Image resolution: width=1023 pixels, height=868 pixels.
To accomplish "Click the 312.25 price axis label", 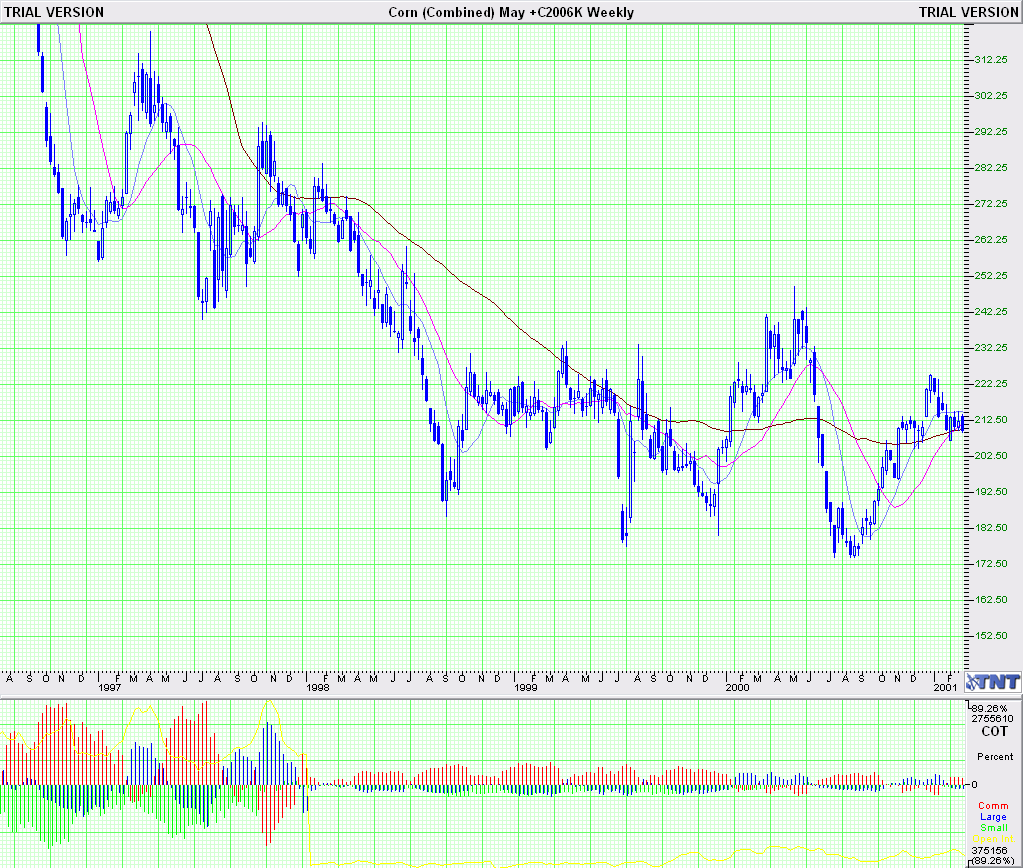I will click(x=991, y=59).
